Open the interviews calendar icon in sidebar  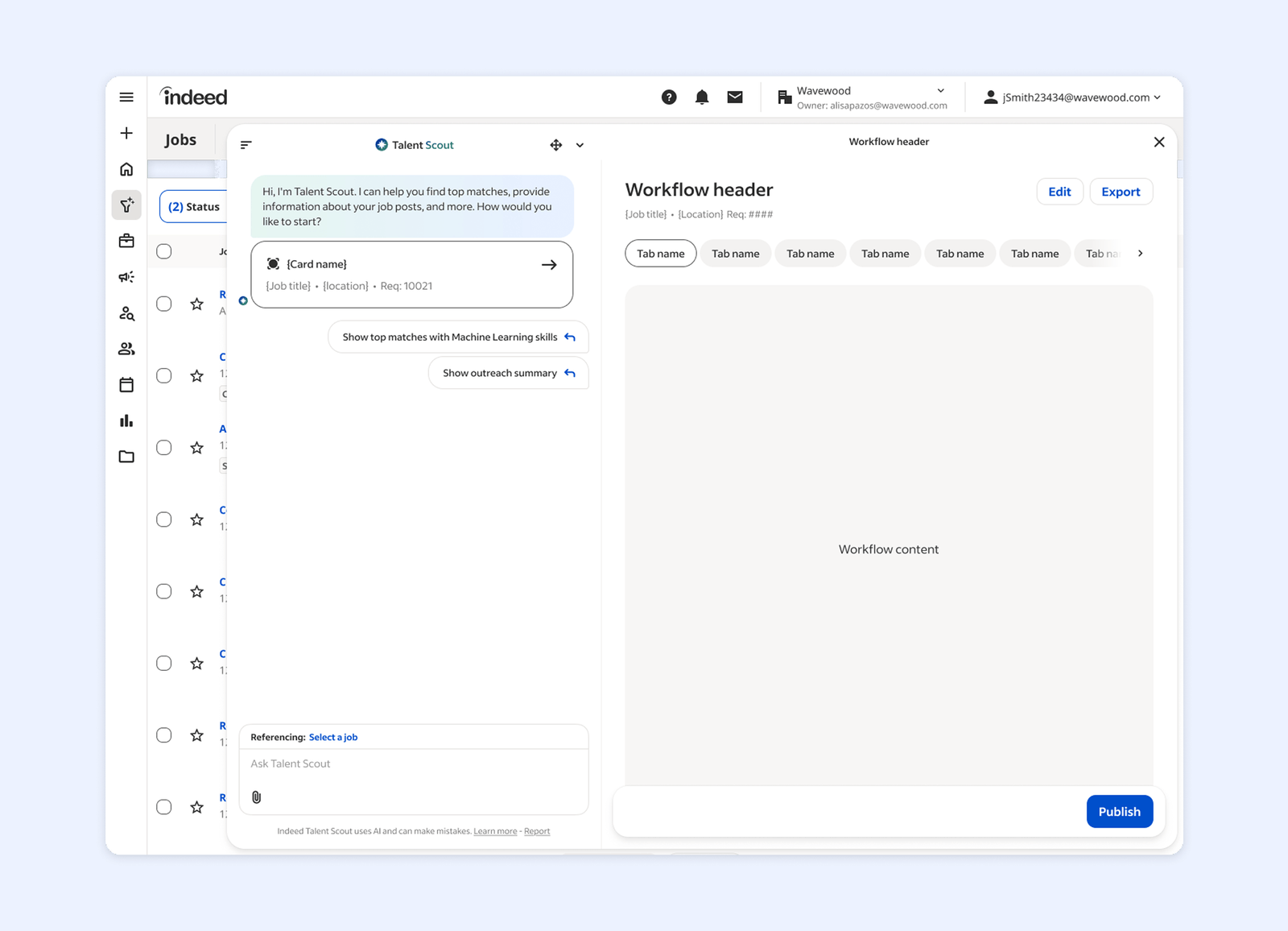pyautogui.click(x=126, y=384)
